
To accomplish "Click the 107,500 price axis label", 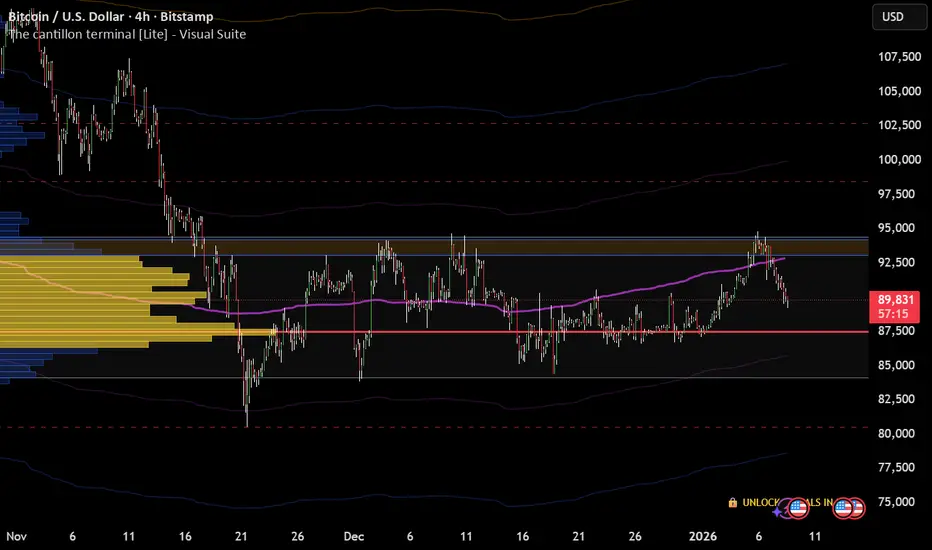I will 899,56.
